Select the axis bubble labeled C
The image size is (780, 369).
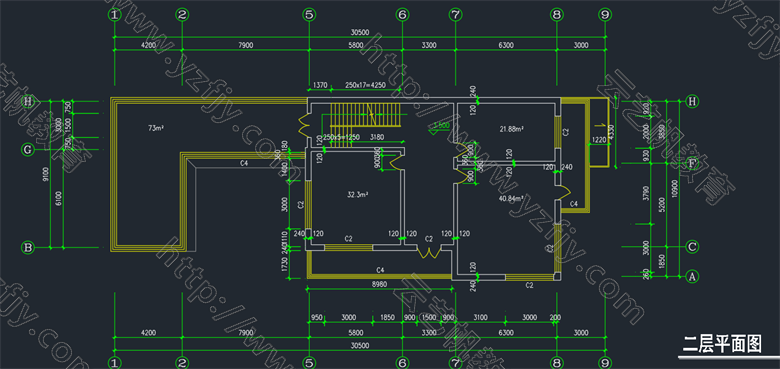point(690,246)
